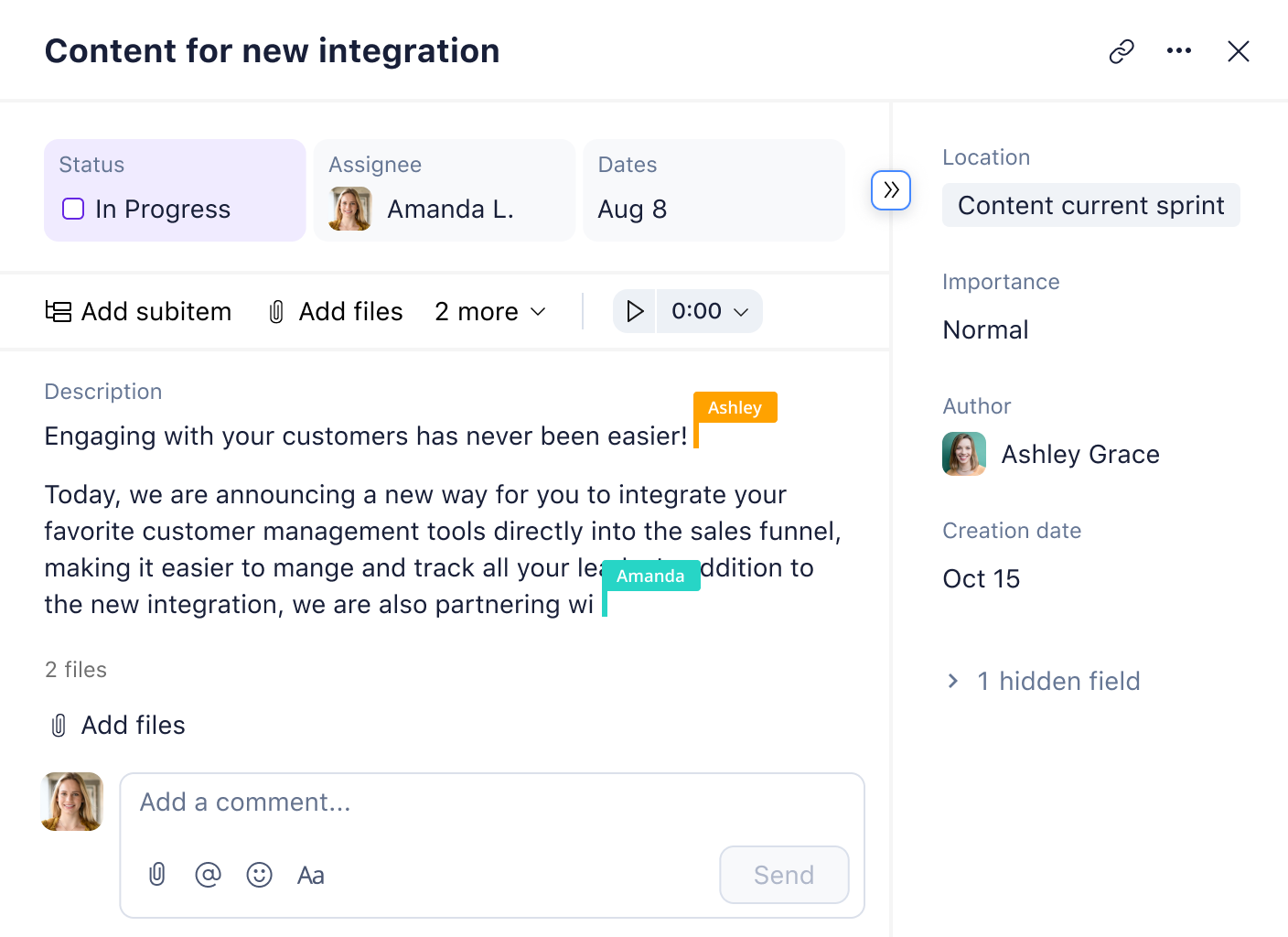
Task: Click Add files below the description
Action: click(x=115, y=725)
